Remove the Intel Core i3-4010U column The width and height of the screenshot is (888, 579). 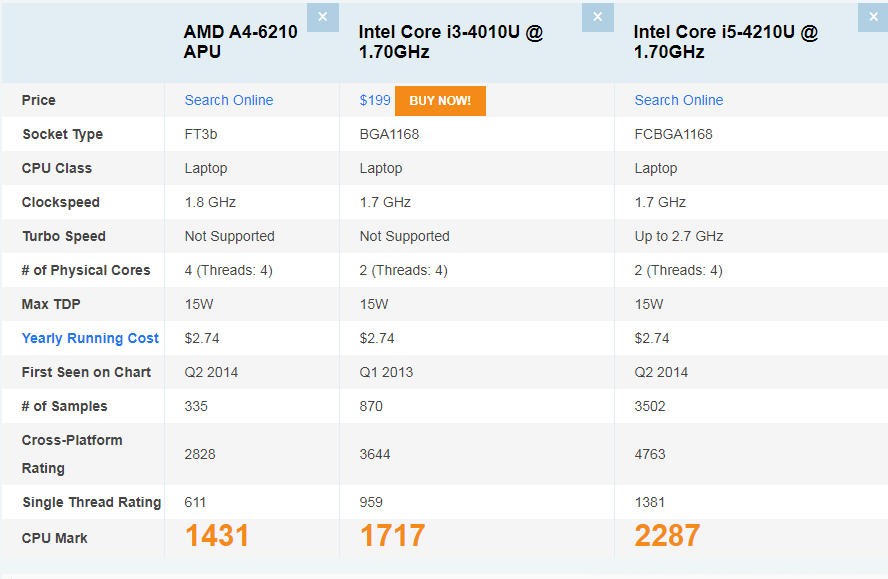point(597,17)
